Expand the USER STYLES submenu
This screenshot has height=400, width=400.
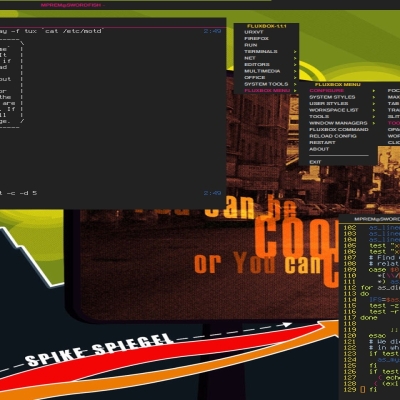(x=338, y=104)
